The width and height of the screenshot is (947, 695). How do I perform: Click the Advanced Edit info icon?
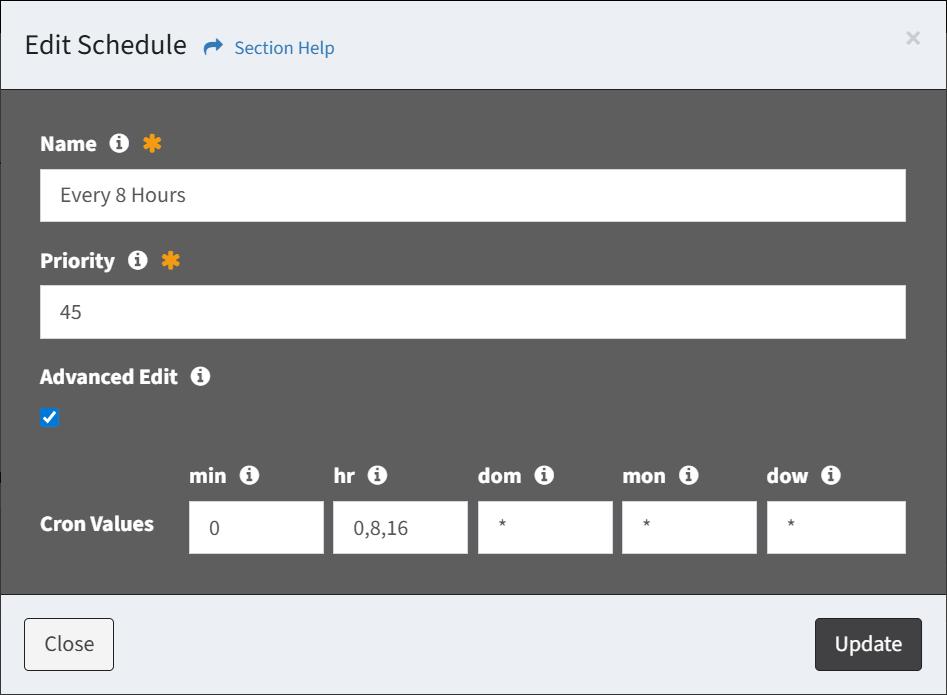point(200,377)
